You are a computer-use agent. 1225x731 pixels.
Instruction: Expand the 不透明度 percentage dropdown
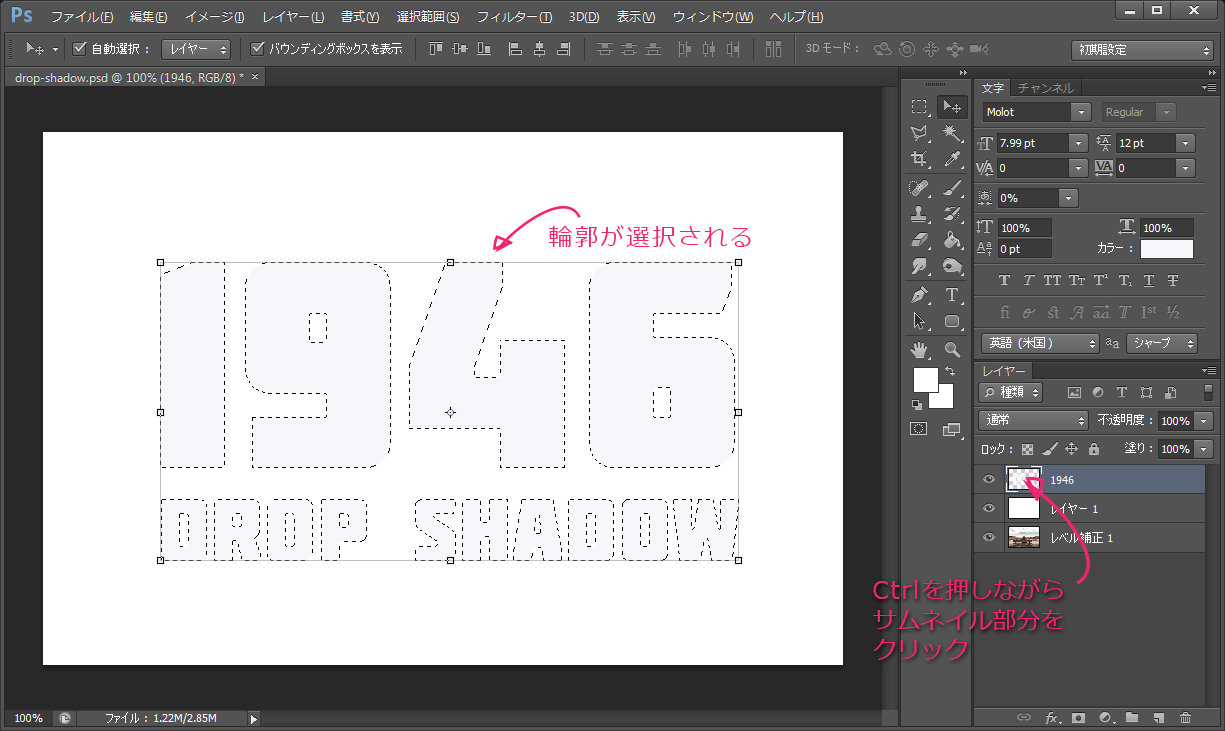(x=1205, y=420)
